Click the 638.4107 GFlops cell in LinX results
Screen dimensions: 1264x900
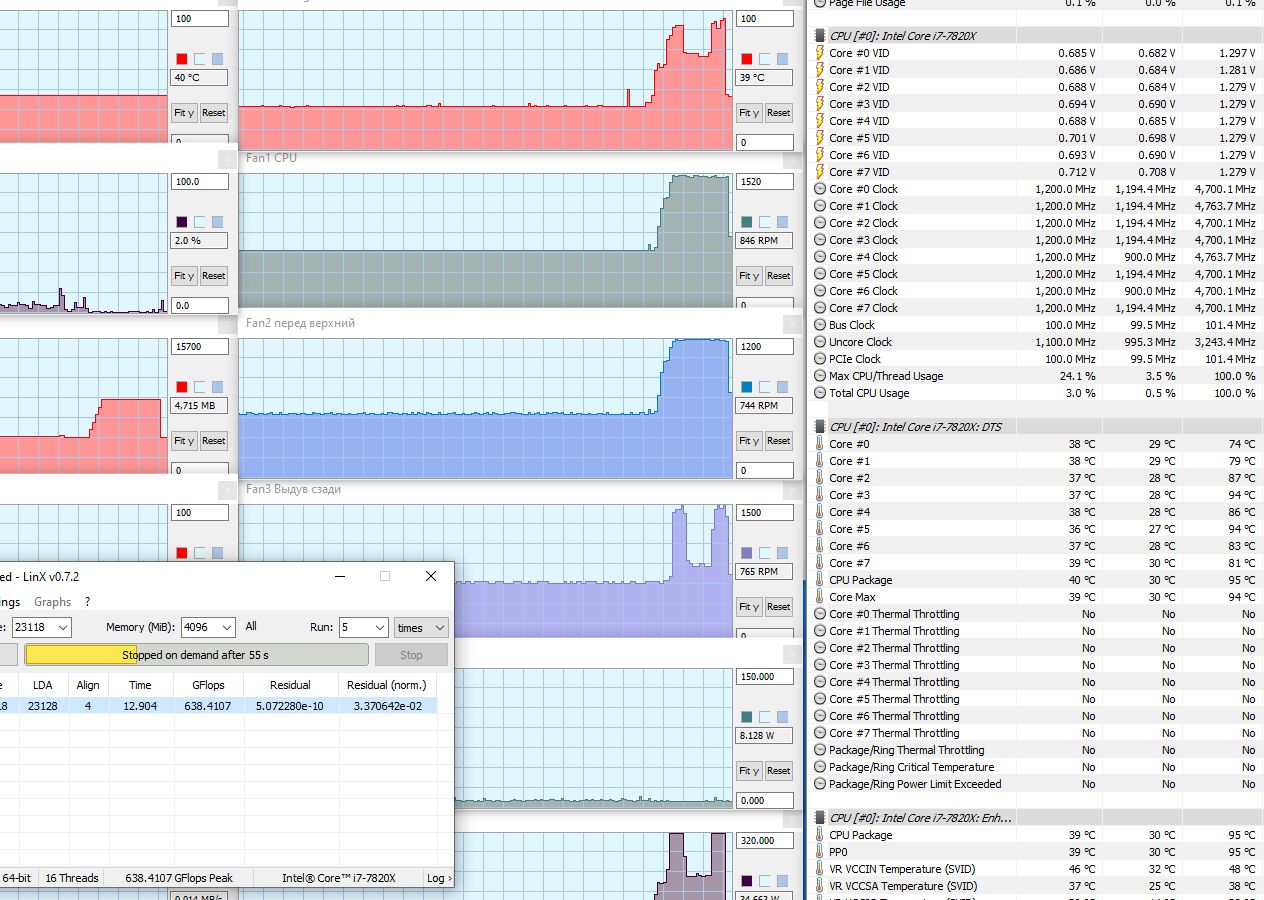pyautogui.click(x=209, y=706)
